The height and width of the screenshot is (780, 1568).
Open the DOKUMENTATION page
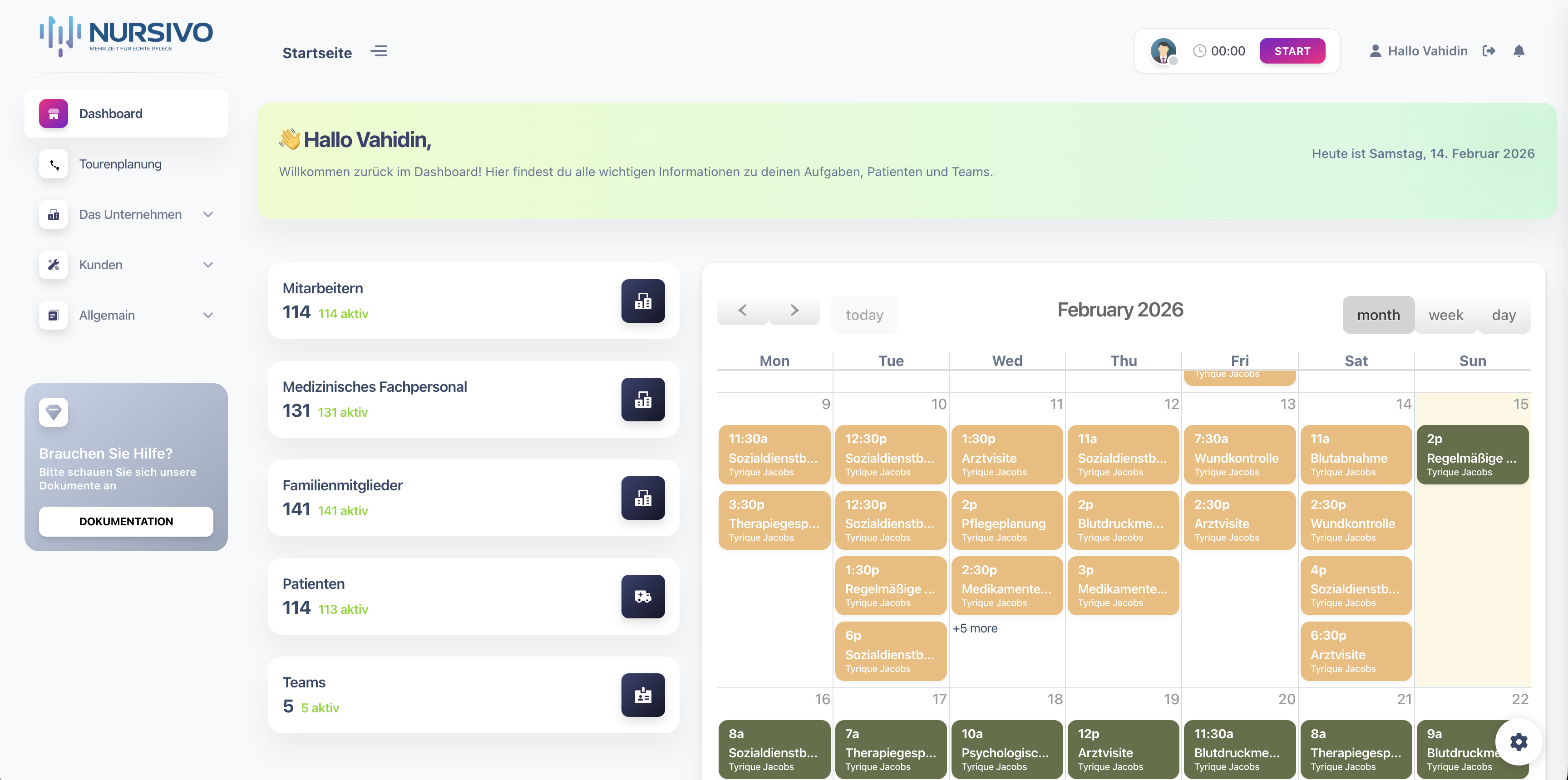coord(125,521)
